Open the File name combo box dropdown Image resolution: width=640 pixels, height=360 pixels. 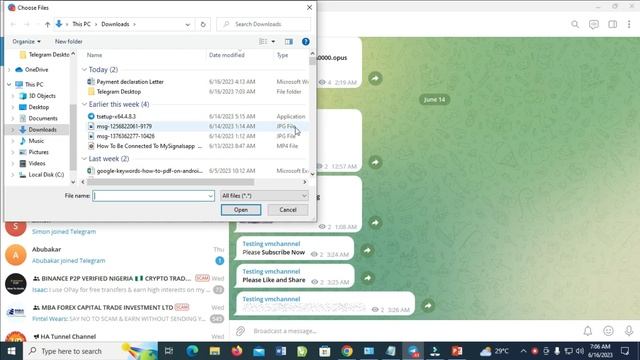tap(210, 196)
